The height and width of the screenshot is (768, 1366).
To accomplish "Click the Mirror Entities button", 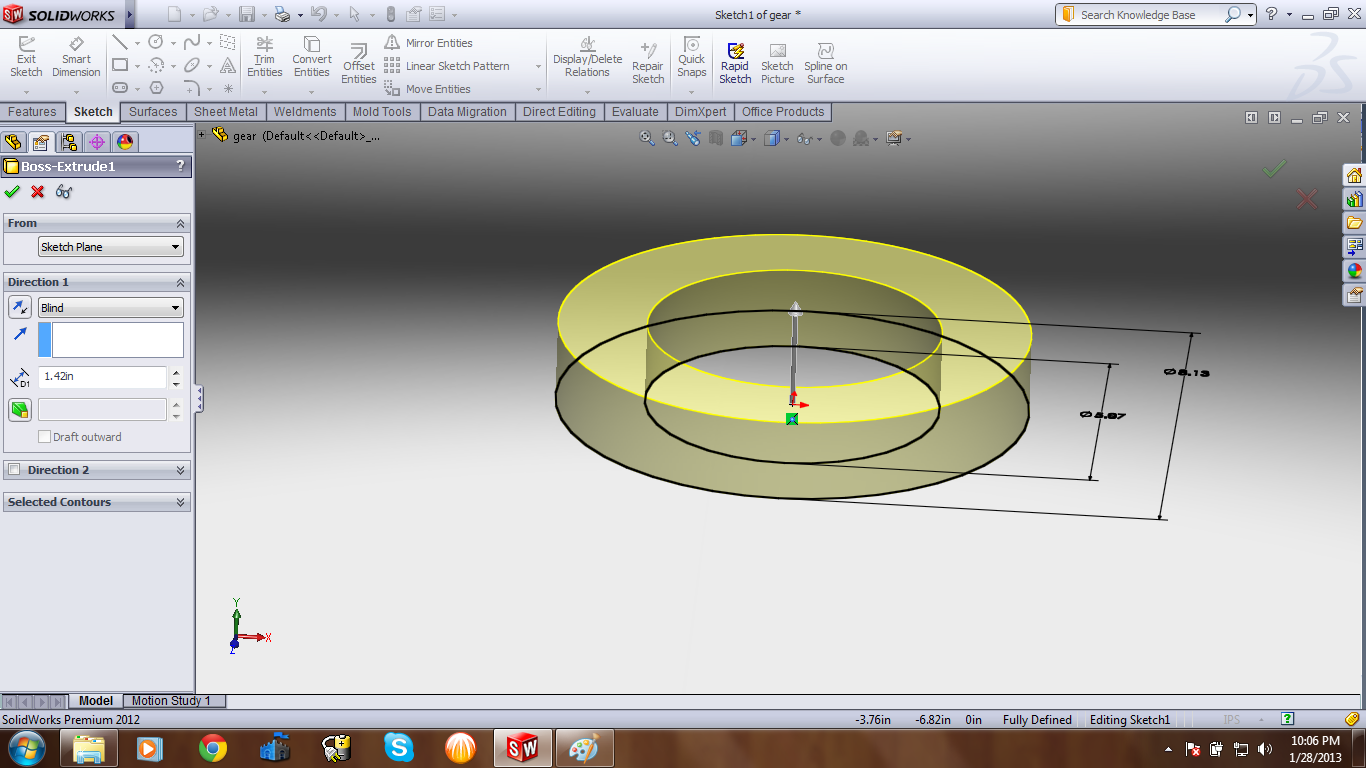I will point(429,43).
